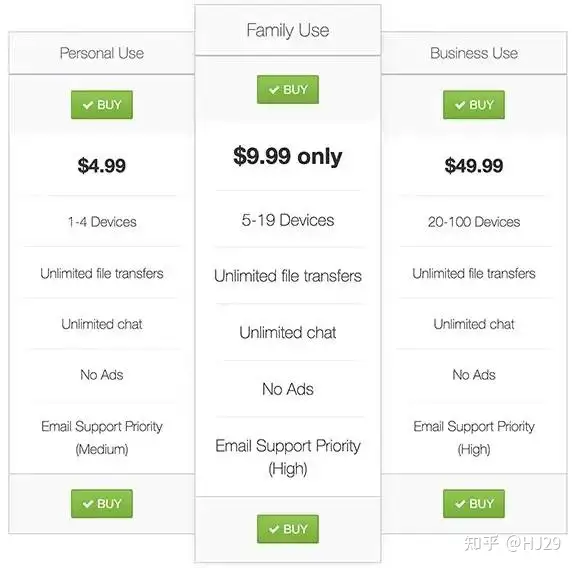Click Unlimited file transfers in Family plan
The width and height of the screenshot is (575, 568).
[x=288, y=276]
